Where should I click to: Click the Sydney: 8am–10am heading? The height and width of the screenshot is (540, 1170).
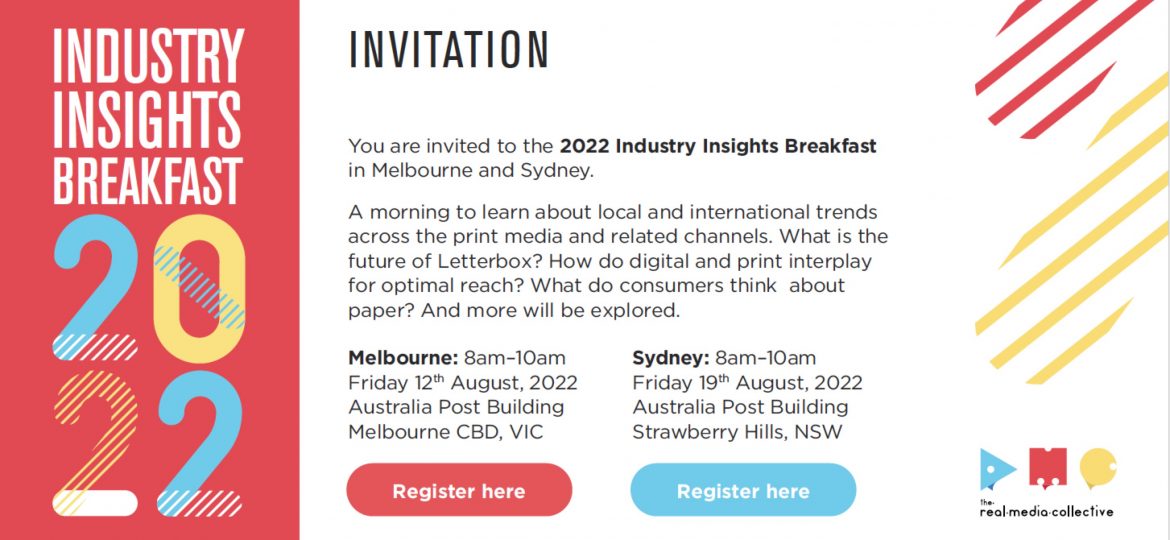[724, 357]
